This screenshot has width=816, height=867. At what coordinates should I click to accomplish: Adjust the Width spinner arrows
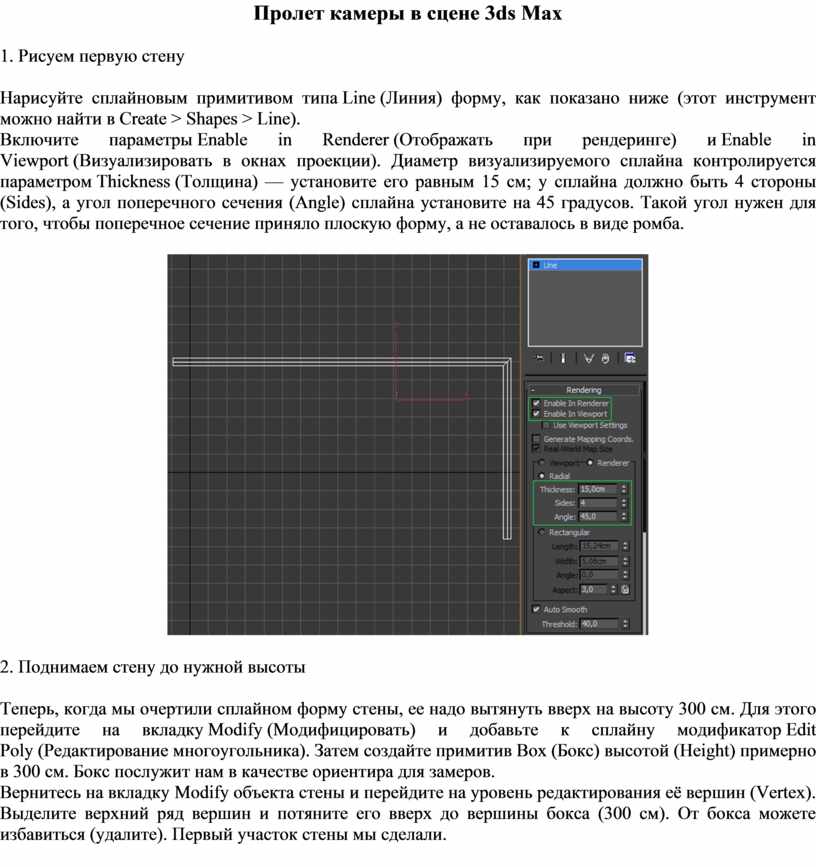click(625, 561)
